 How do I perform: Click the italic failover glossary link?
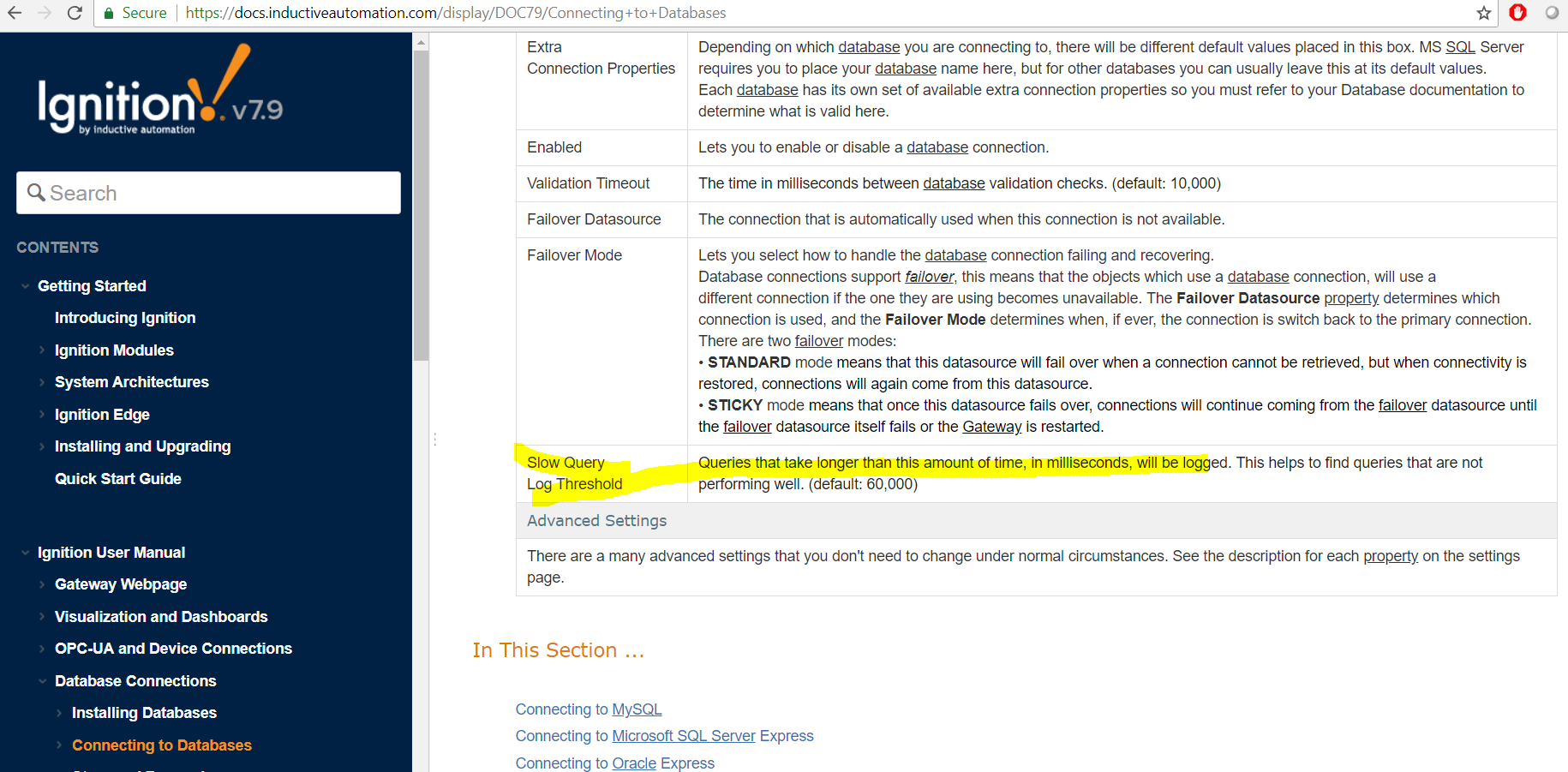click(930, 277)
